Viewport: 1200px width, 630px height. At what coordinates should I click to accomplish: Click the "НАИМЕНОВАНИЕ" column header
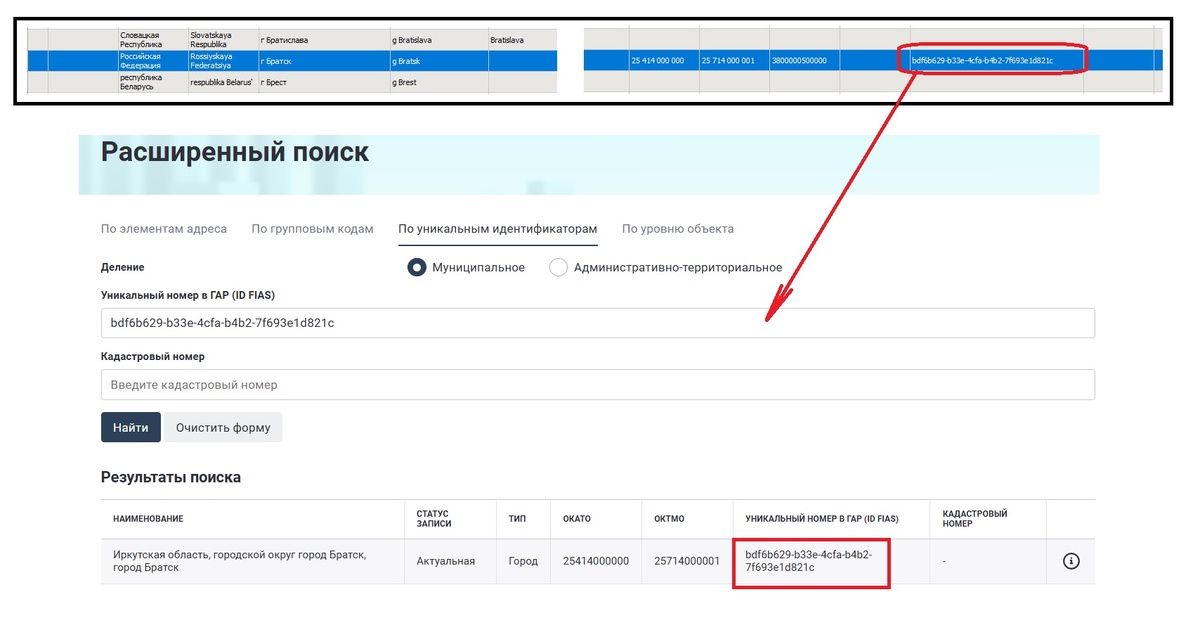click(x=150, y=519)
